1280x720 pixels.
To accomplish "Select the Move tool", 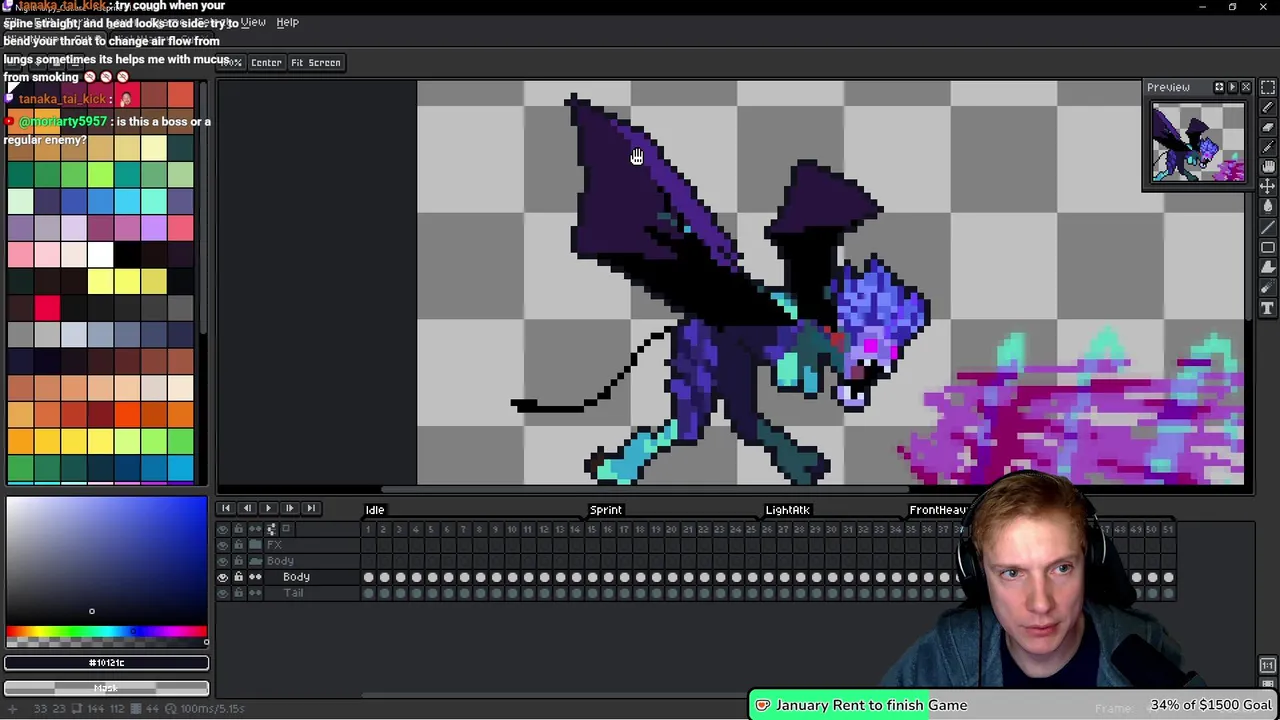I will pos(1268,187).
